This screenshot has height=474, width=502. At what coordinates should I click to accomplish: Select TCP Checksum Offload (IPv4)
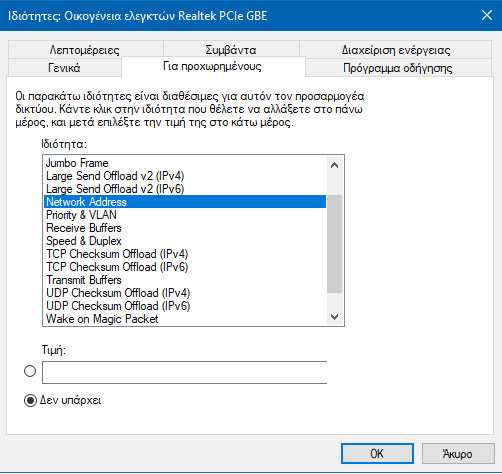pyautogui.click(x=185, y=254)
